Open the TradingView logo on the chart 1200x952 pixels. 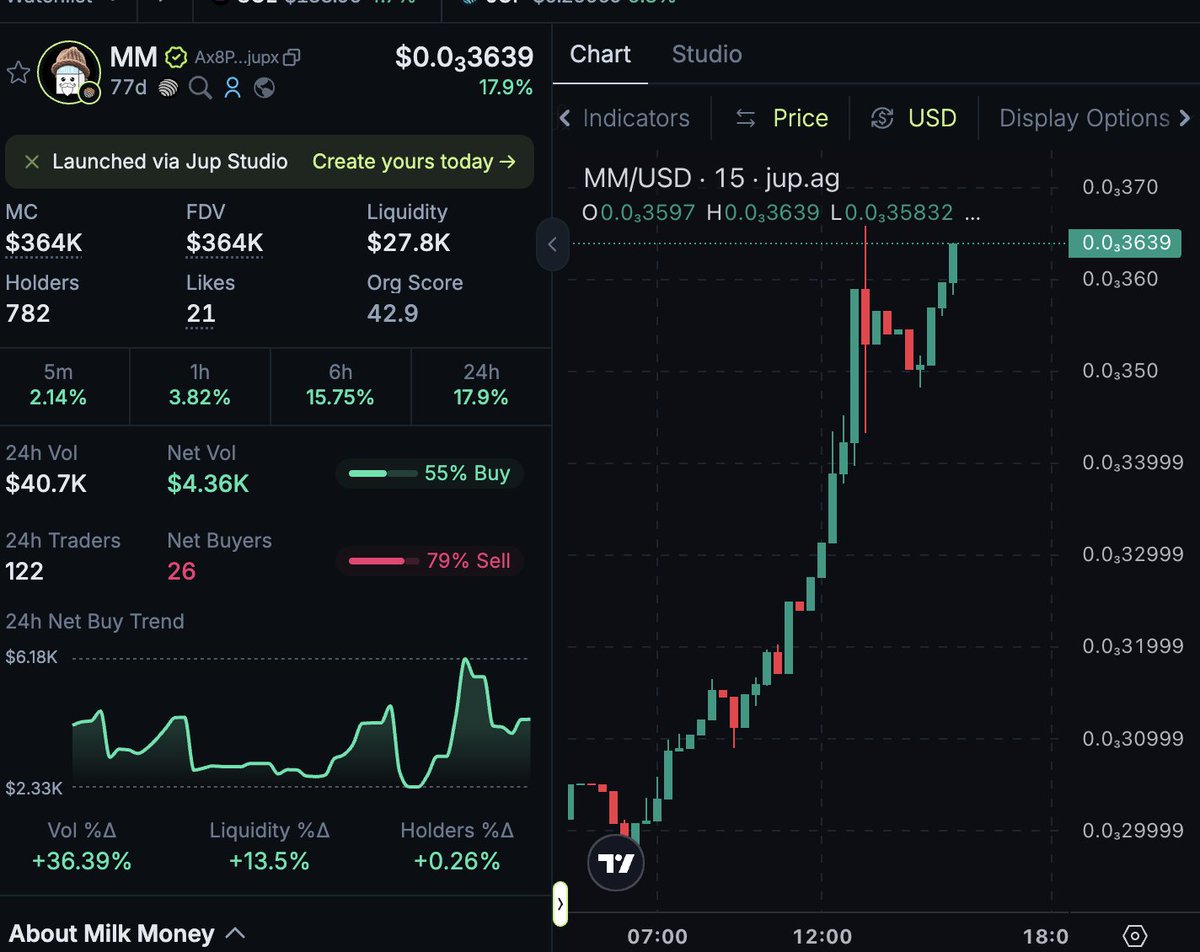[x=615, y=863]
